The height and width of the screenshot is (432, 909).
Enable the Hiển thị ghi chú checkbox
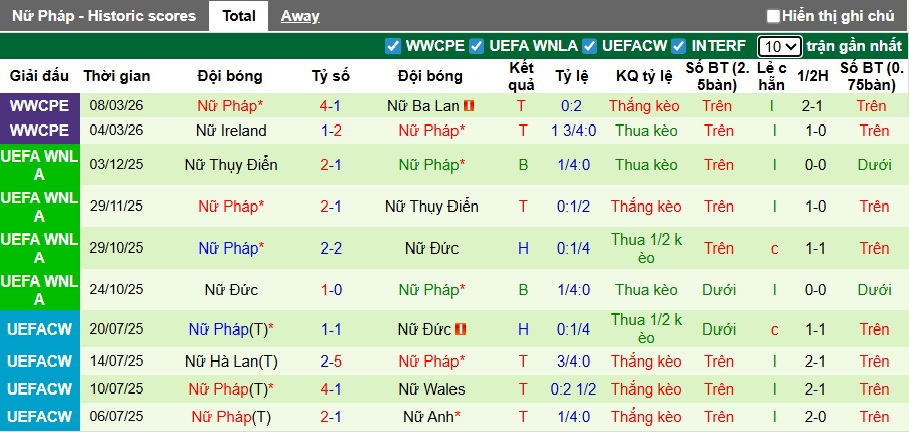tap(773, 16)
